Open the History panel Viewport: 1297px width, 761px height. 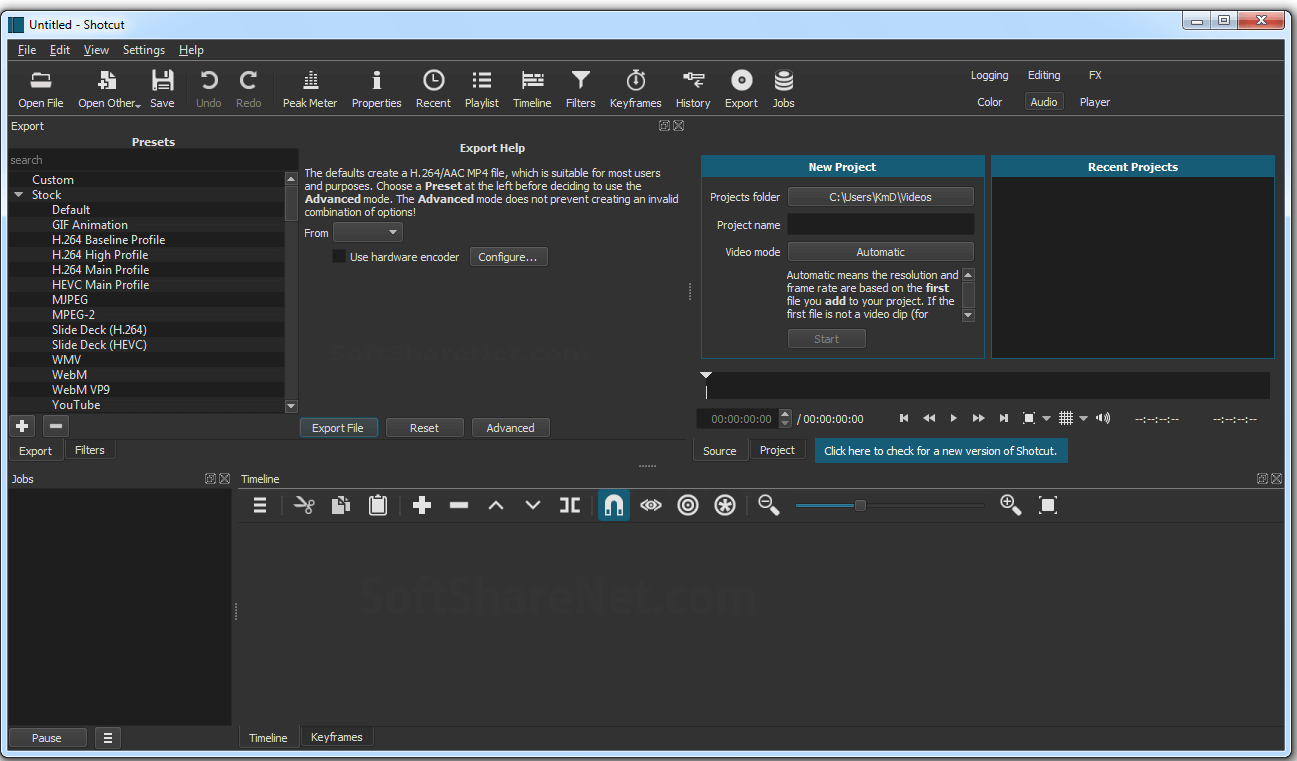(693, 89)
